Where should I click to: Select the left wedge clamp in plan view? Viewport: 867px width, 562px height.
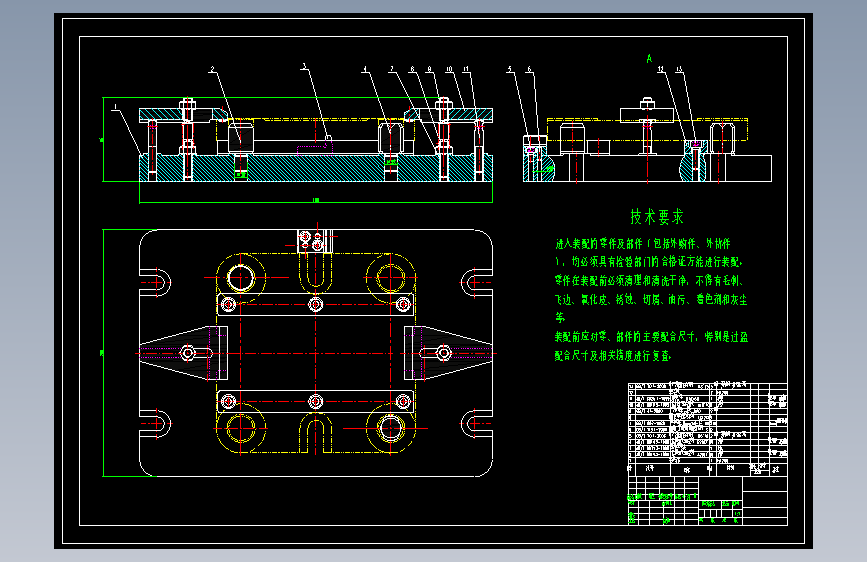coord(184,353)
